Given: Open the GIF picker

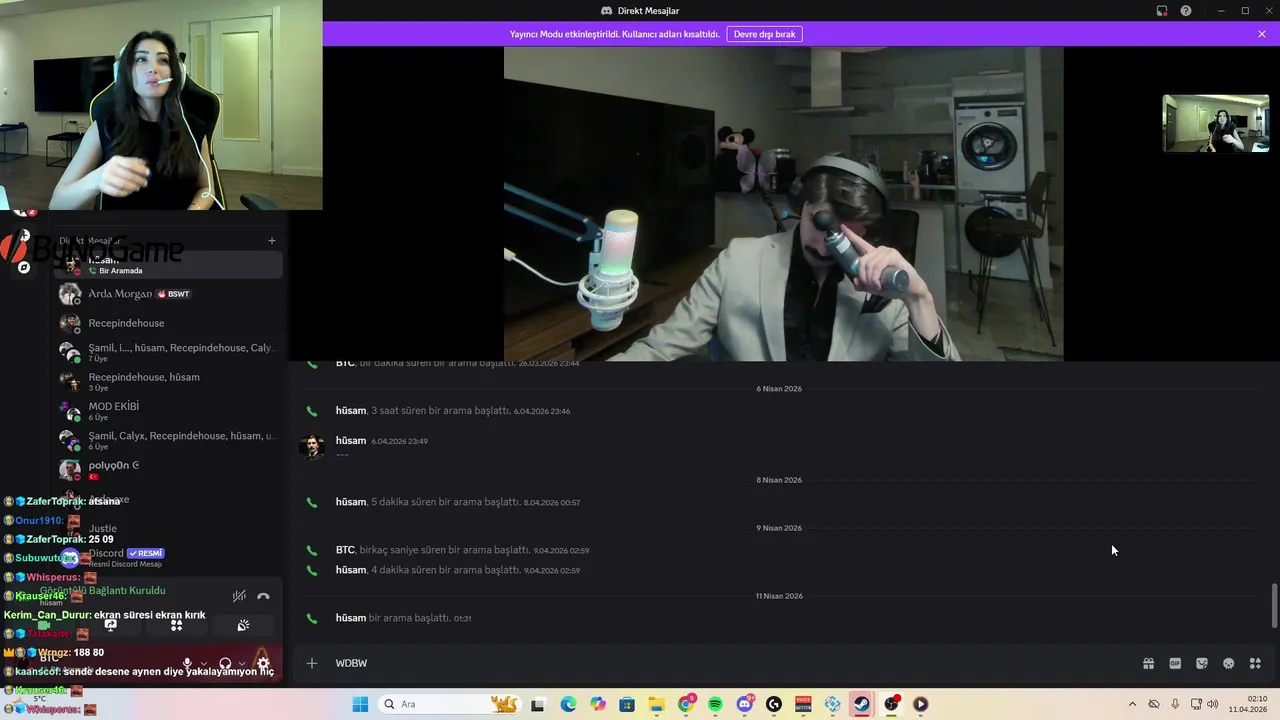Looking at the screenshot, I should (1175, 663).
